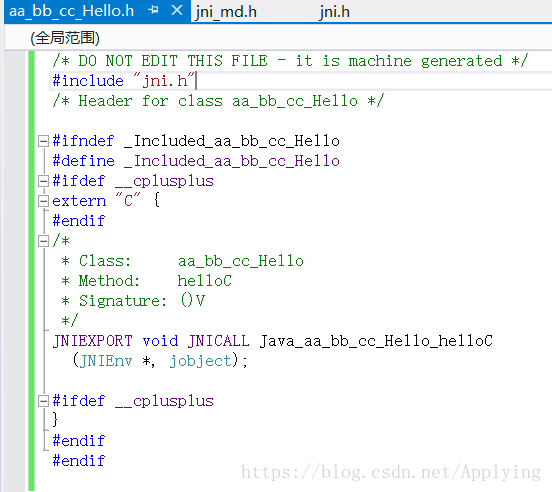This screenshot has height=492, width=552.
Task: Click the Class: aa_bb_cc_Hello comment line
Action: coord(182,261)
